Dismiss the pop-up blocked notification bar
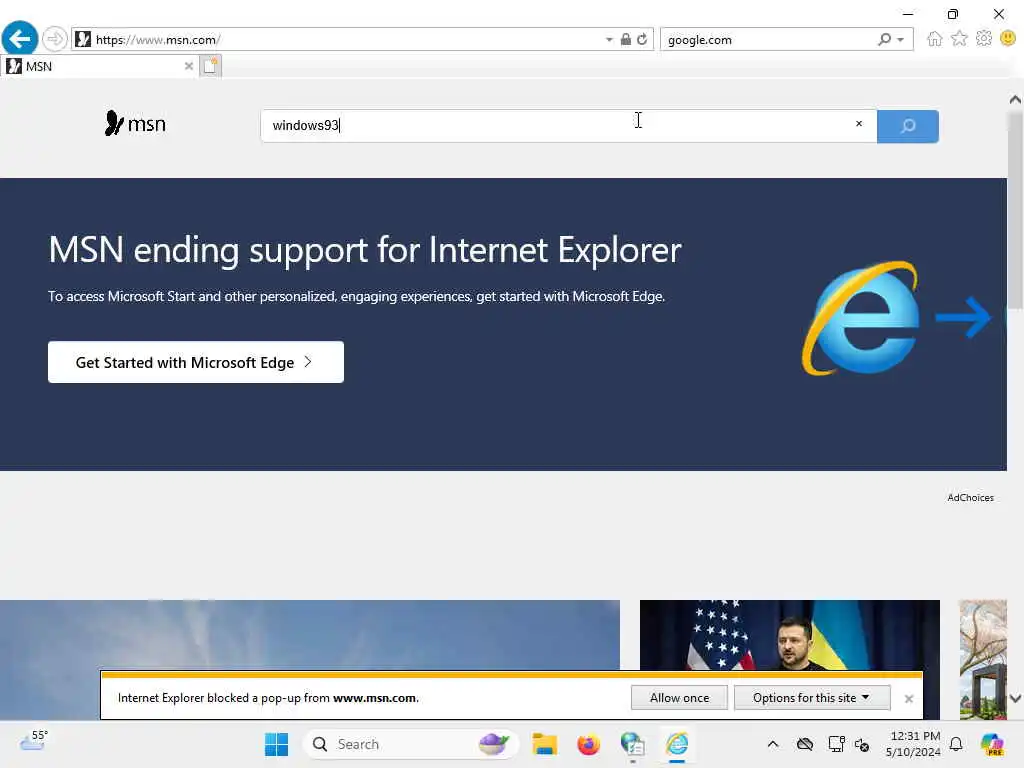The width and height of the screenshot is (1024, 768). (908, 699)
